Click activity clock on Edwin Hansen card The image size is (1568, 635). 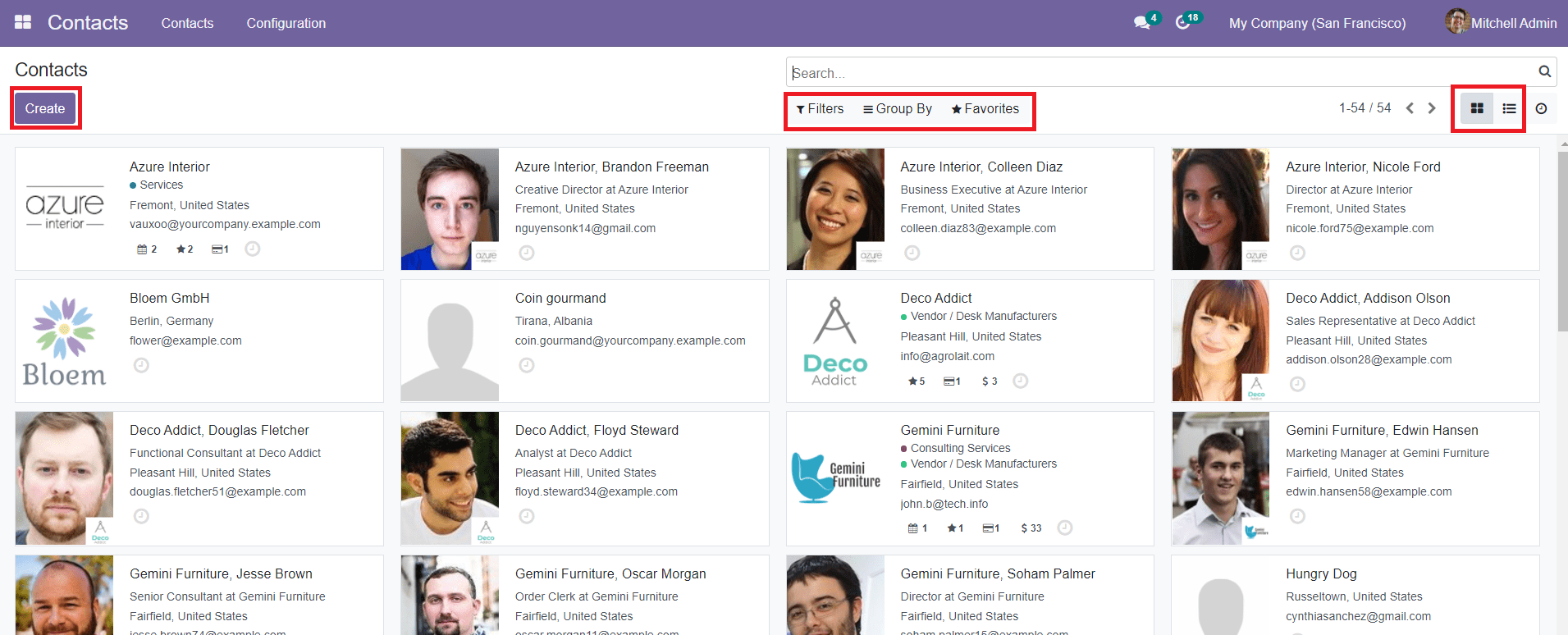coord(1297,516)
